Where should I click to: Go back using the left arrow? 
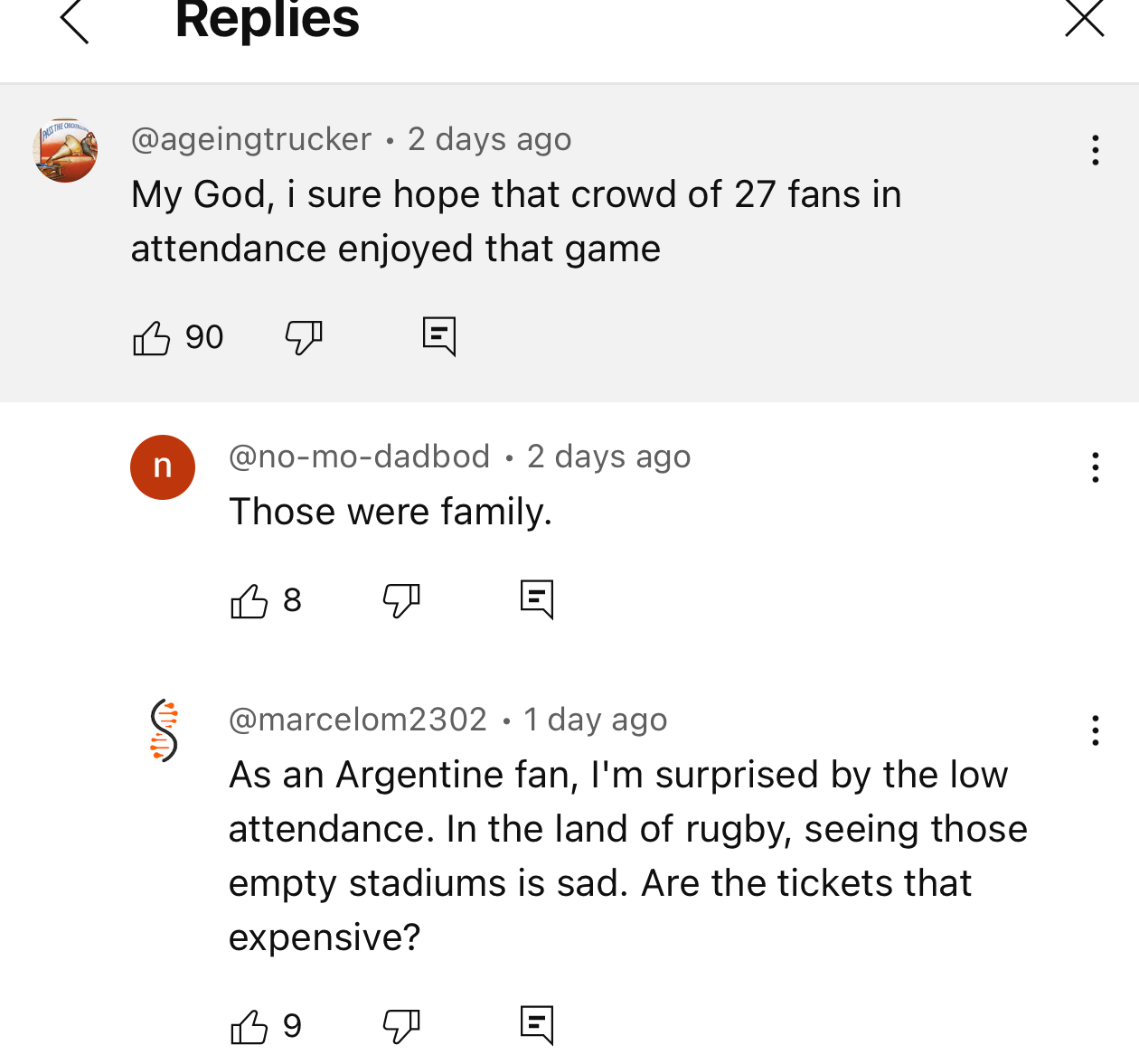74,20
